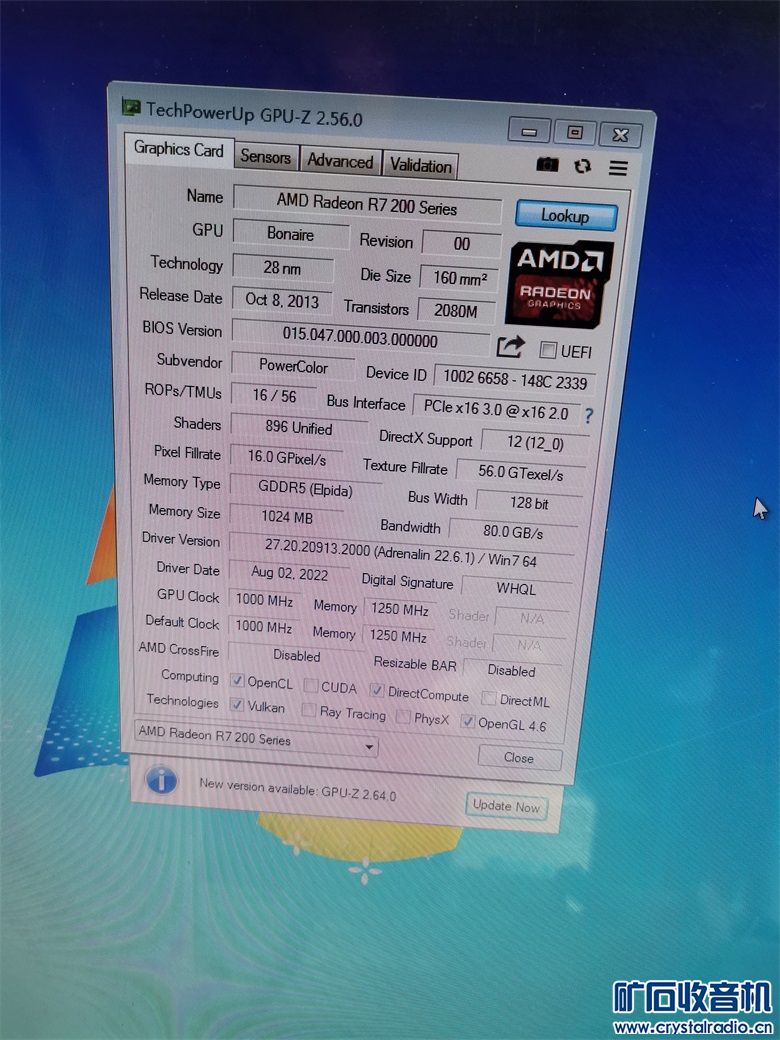This screenshot has height=1040, width=780.
Task: Click the Default Clock row Memory value 1250 MHz
Action: coord(398,636)
